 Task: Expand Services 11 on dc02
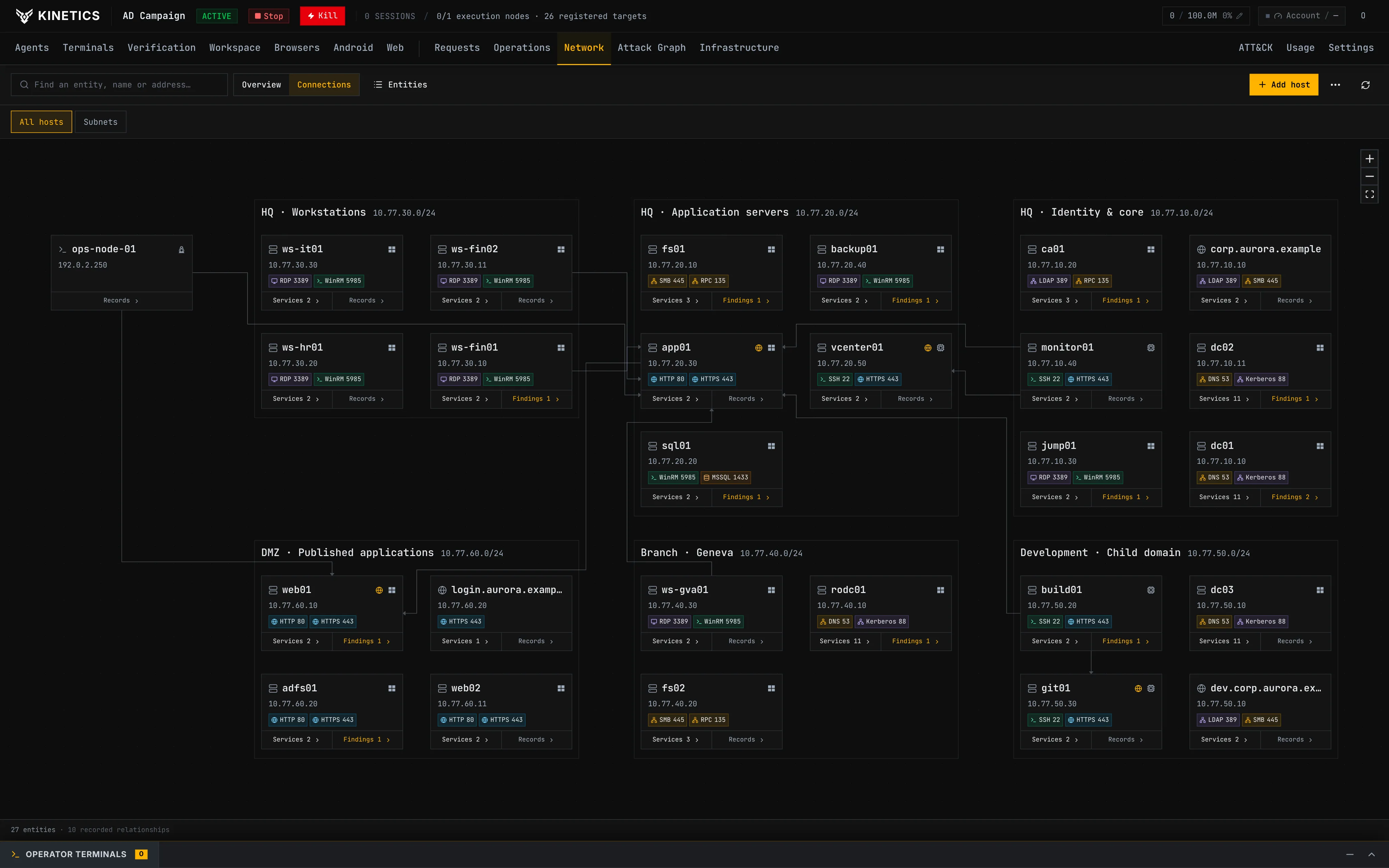coord(1224,399)
